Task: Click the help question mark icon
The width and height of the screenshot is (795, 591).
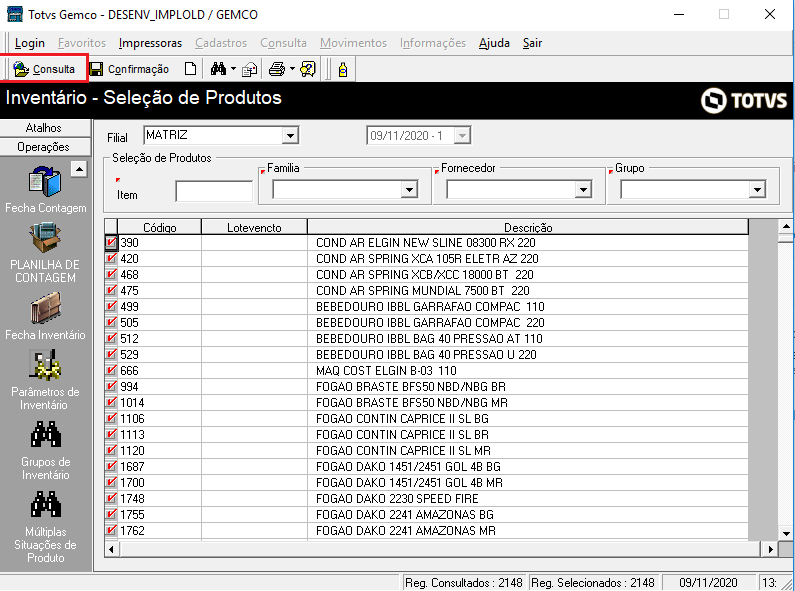Action: (308, 69)
